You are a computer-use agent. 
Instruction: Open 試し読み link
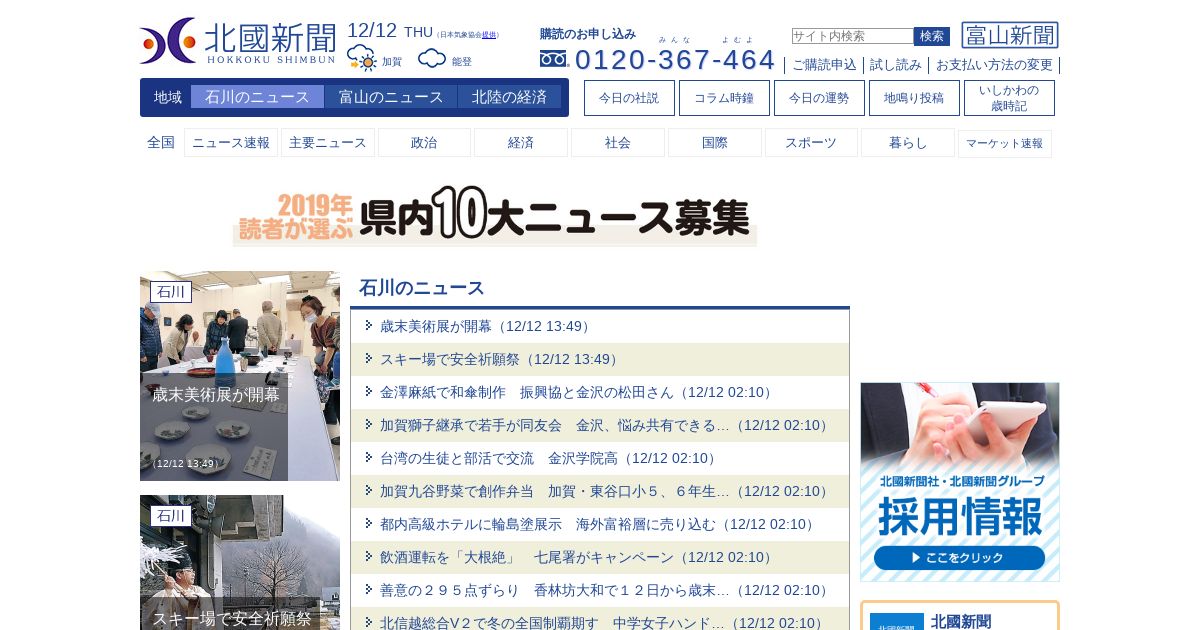click(896, 65)
